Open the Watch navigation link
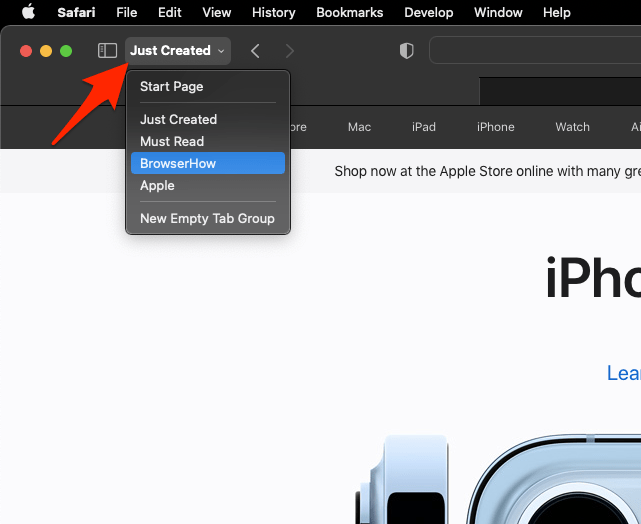 point(572,127)
